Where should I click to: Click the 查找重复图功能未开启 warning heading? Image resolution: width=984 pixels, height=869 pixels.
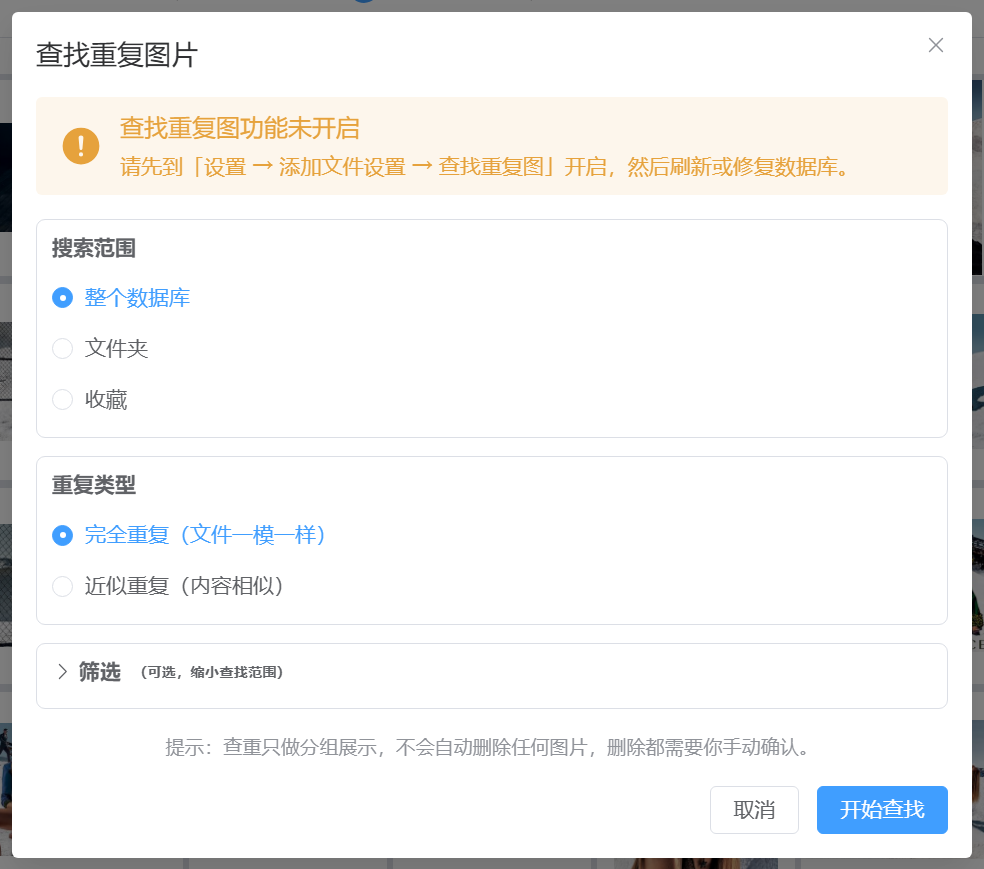pos(240,128)
